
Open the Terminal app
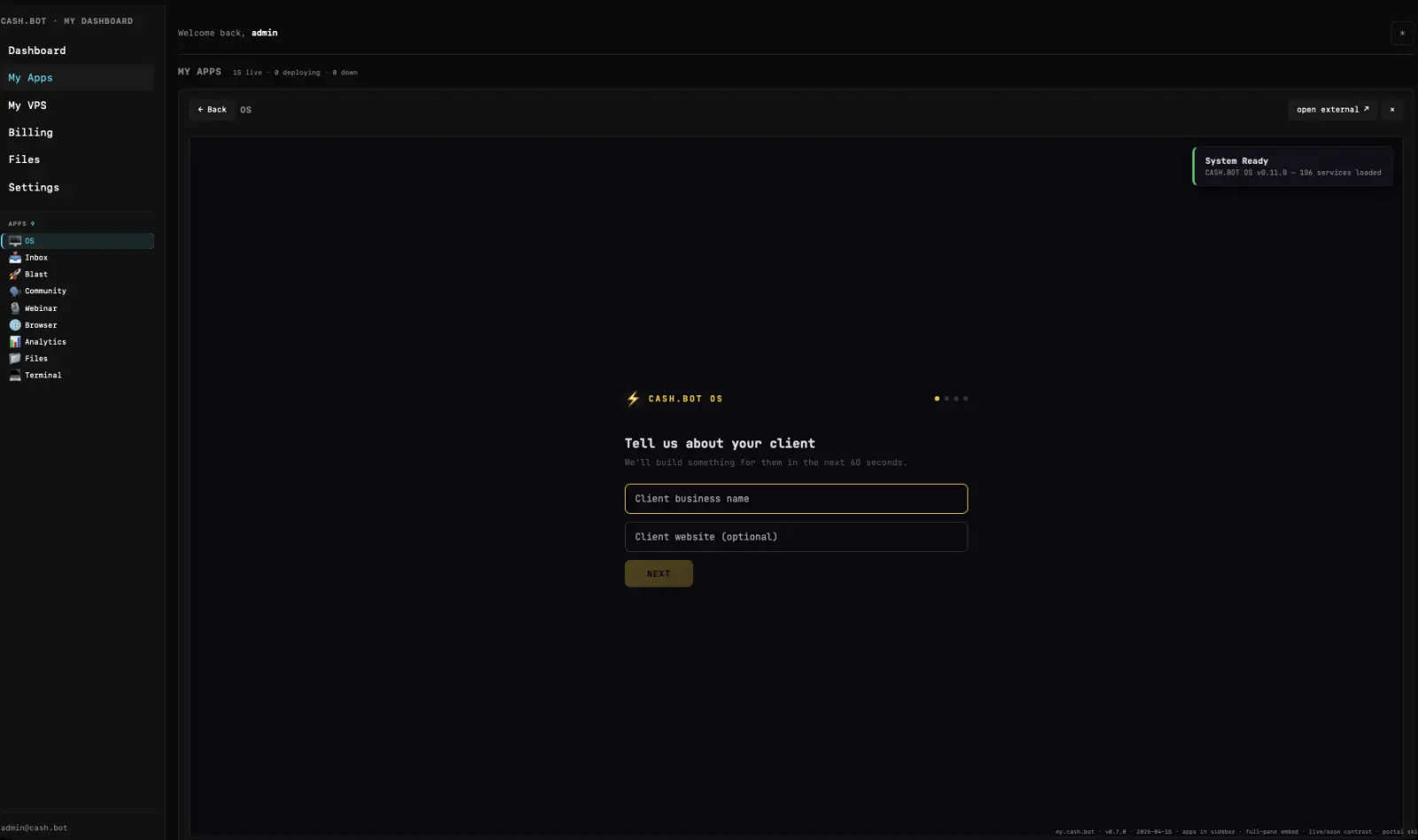(43, 376)
